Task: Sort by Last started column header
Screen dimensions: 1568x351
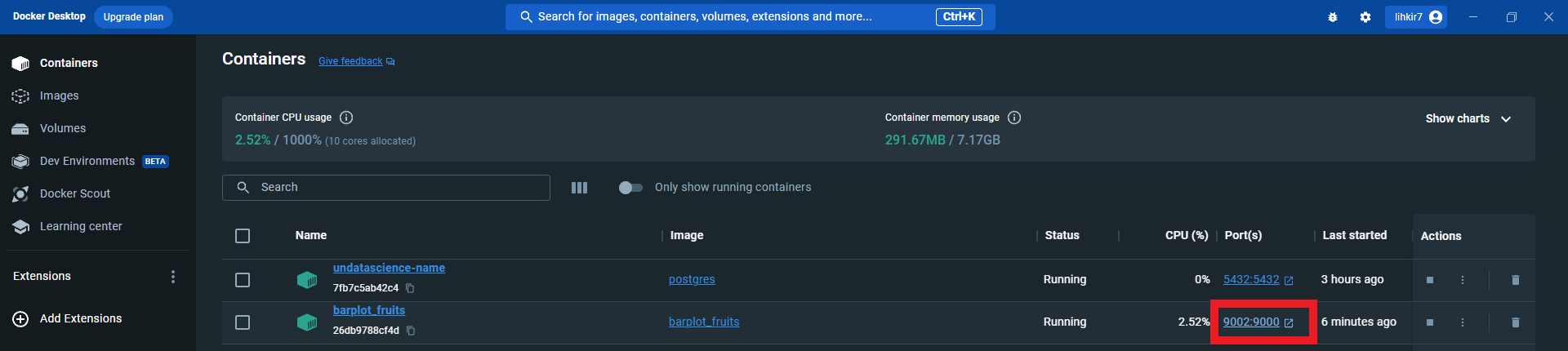Action: pyautogui.click(x=1355, y=235)
